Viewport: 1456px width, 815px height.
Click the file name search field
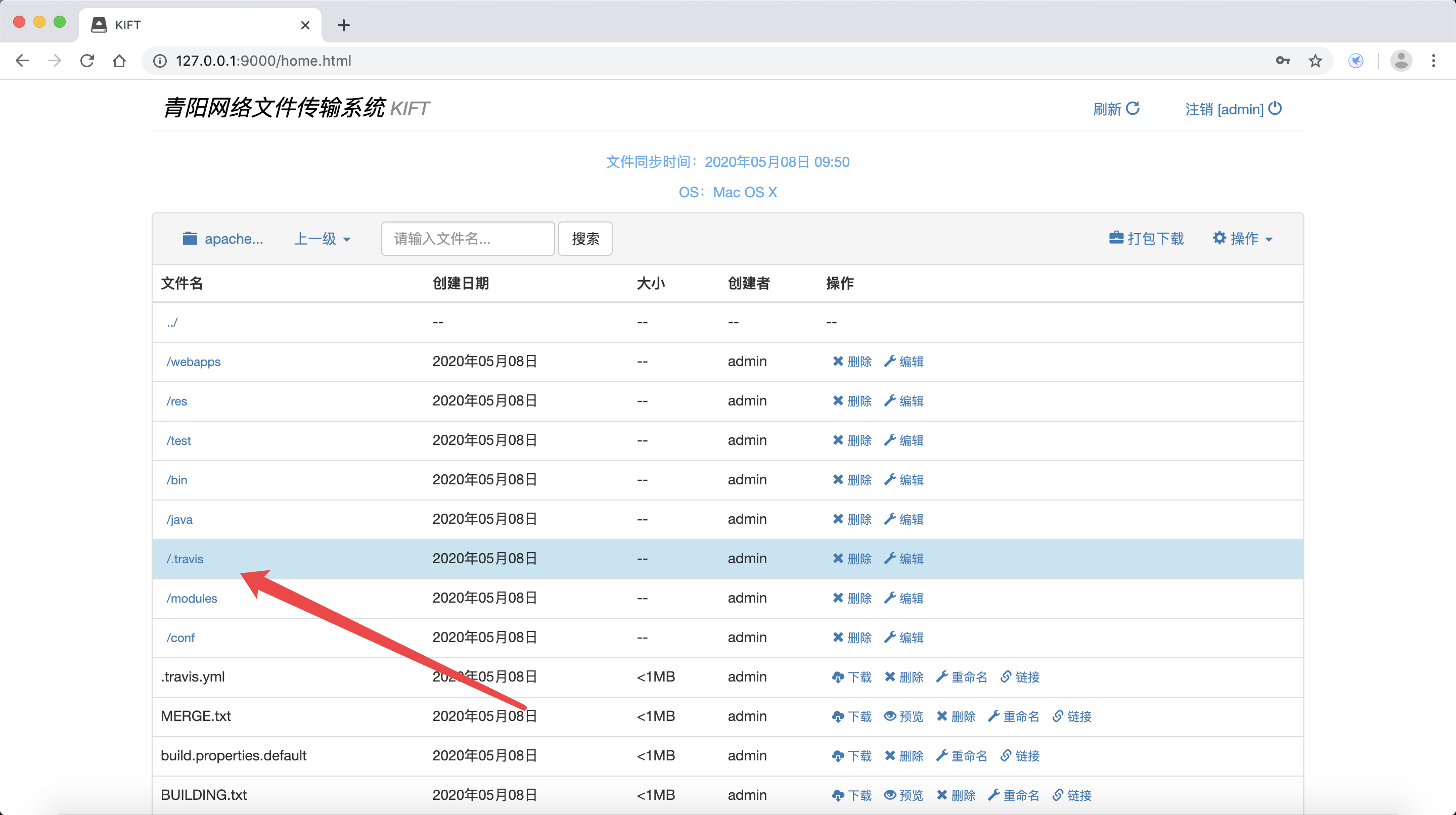[x=468, y=239]
